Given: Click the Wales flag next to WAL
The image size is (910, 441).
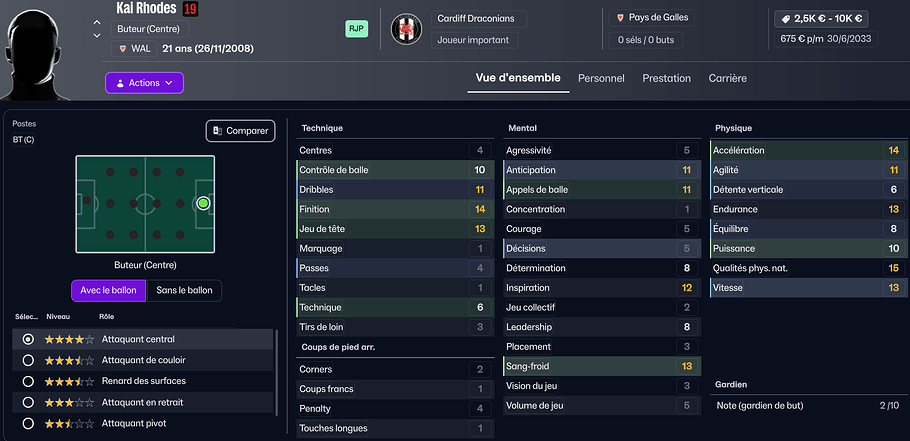Looking at the screenshot, I should click(x=122, y=47).
